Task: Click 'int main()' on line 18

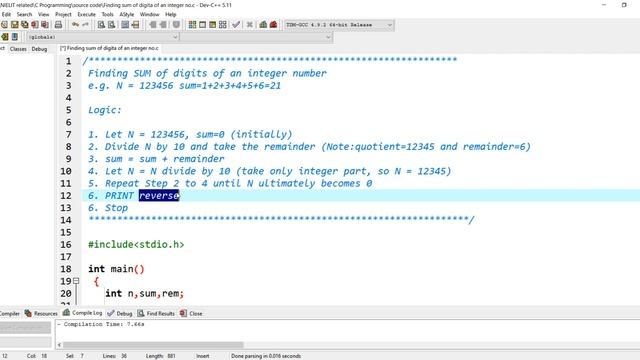Action: pyautogui.click(x=116, y=269)
